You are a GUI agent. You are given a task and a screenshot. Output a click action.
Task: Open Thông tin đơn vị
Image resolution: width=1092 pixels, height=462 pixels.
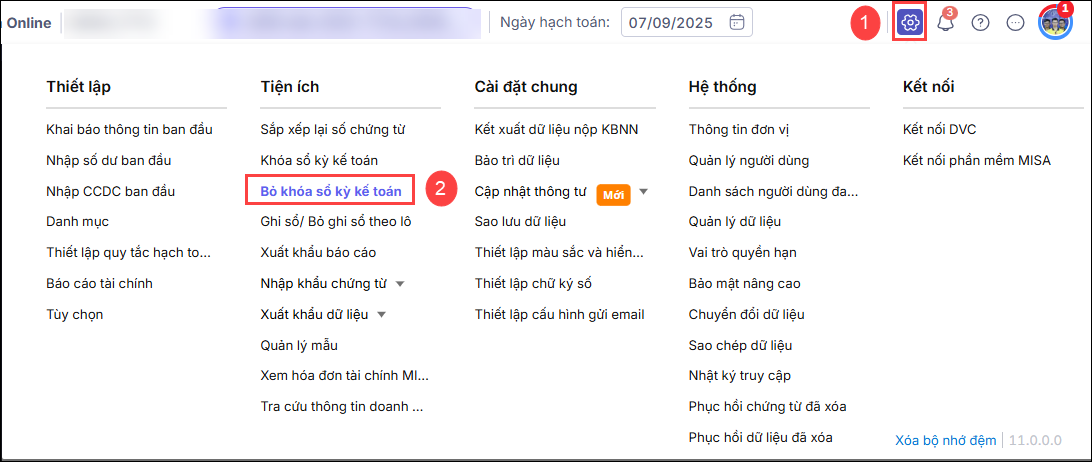pos(739,130)
